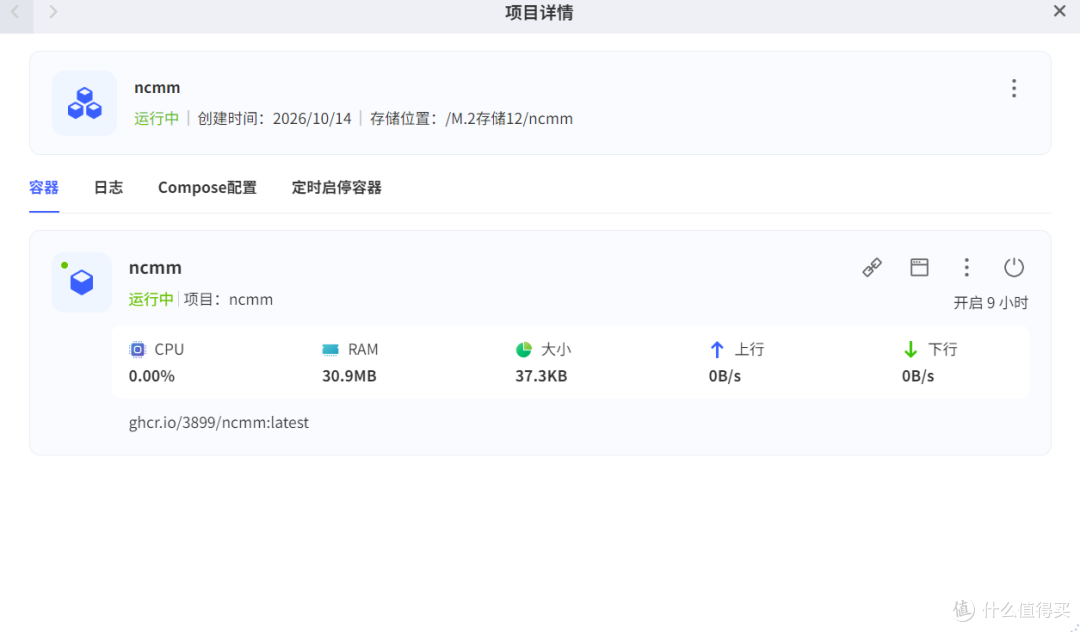This screenshot has width=1080, height=632.
Task: Click the 大小 pie chart icon
Action: click(x=523, y=350)
